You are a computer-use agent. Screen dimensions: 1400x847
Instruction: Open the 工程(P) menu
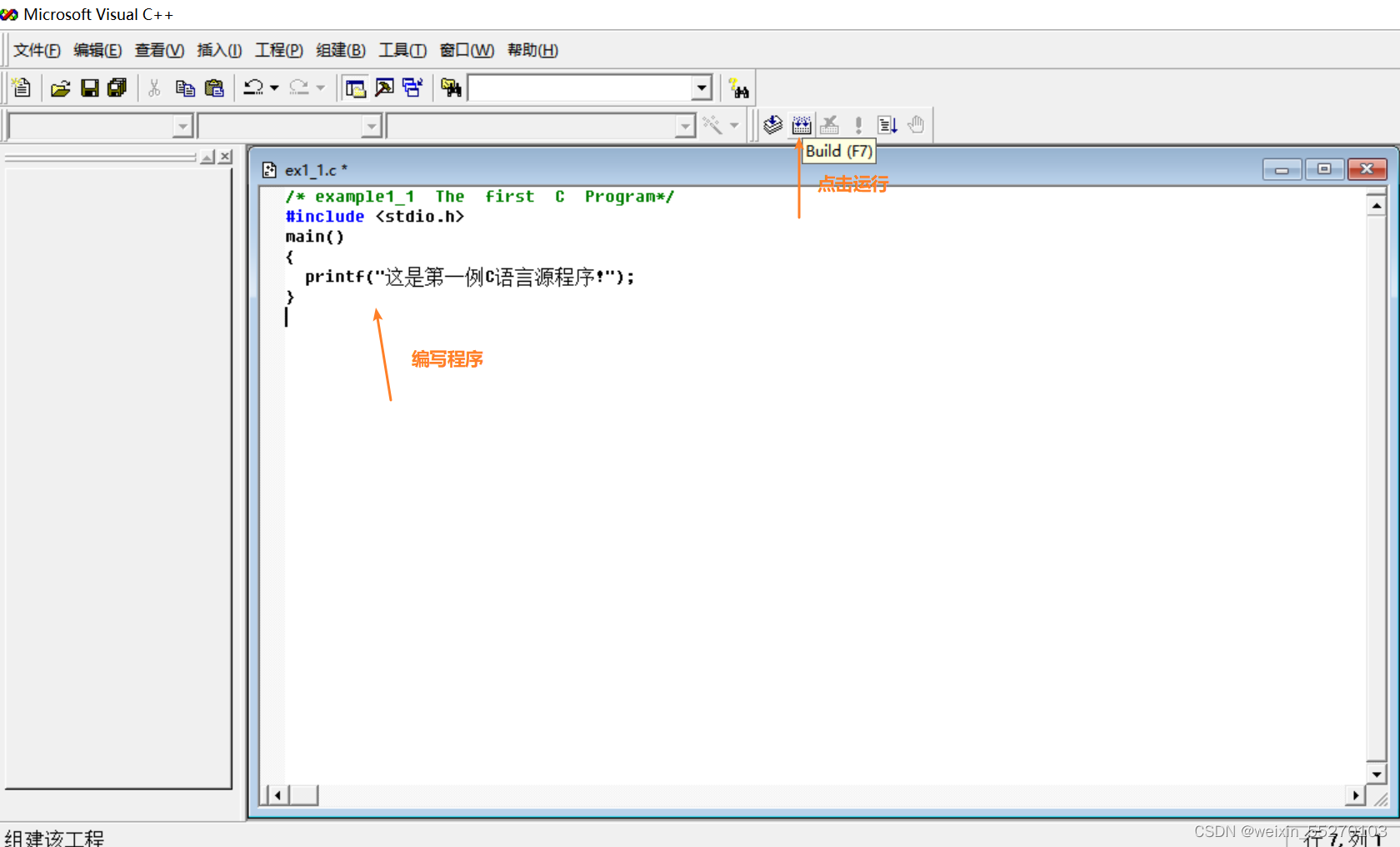click(278, 50)
